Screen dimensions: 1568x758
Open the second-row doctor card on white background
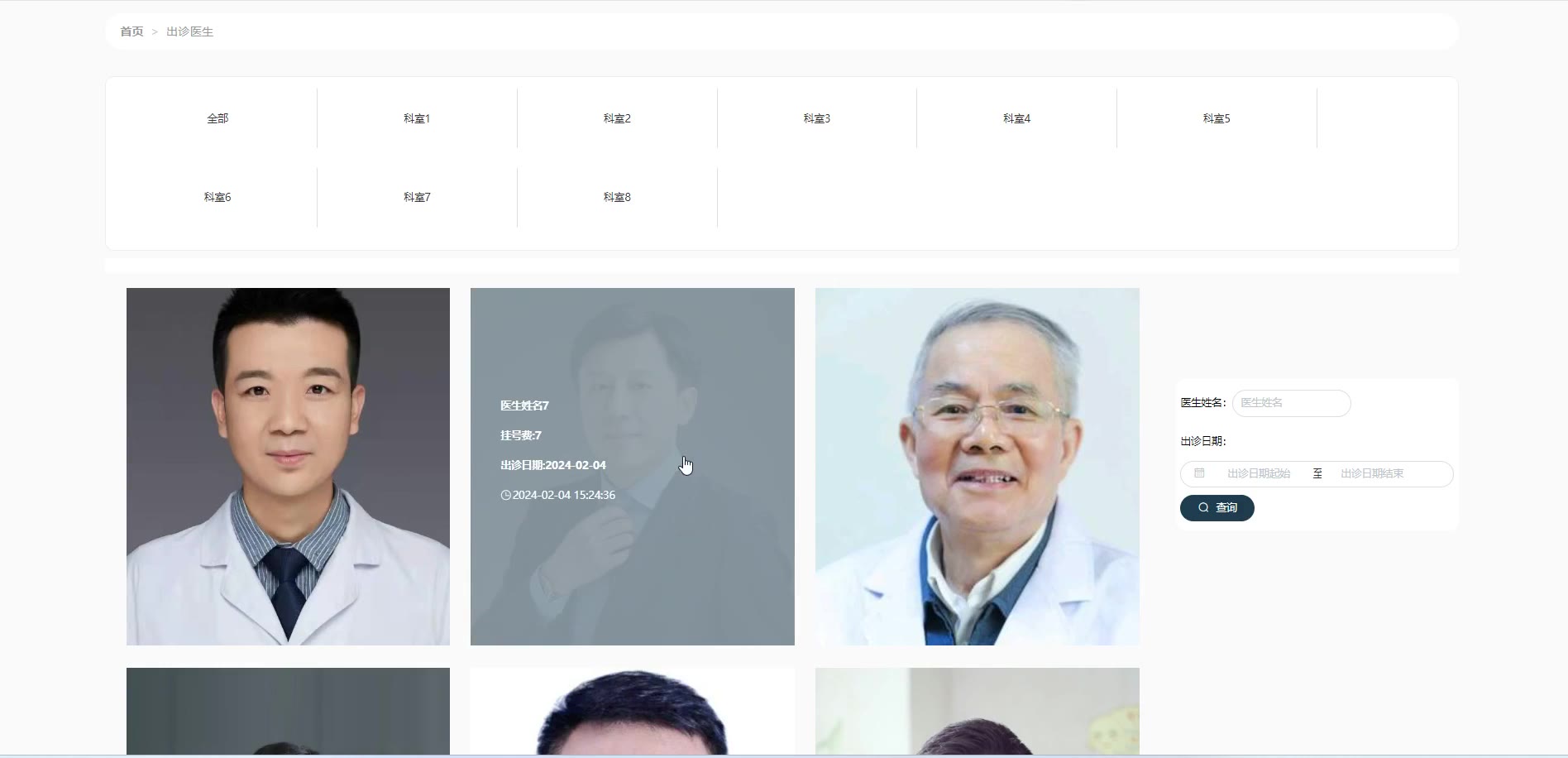(633, 712)
